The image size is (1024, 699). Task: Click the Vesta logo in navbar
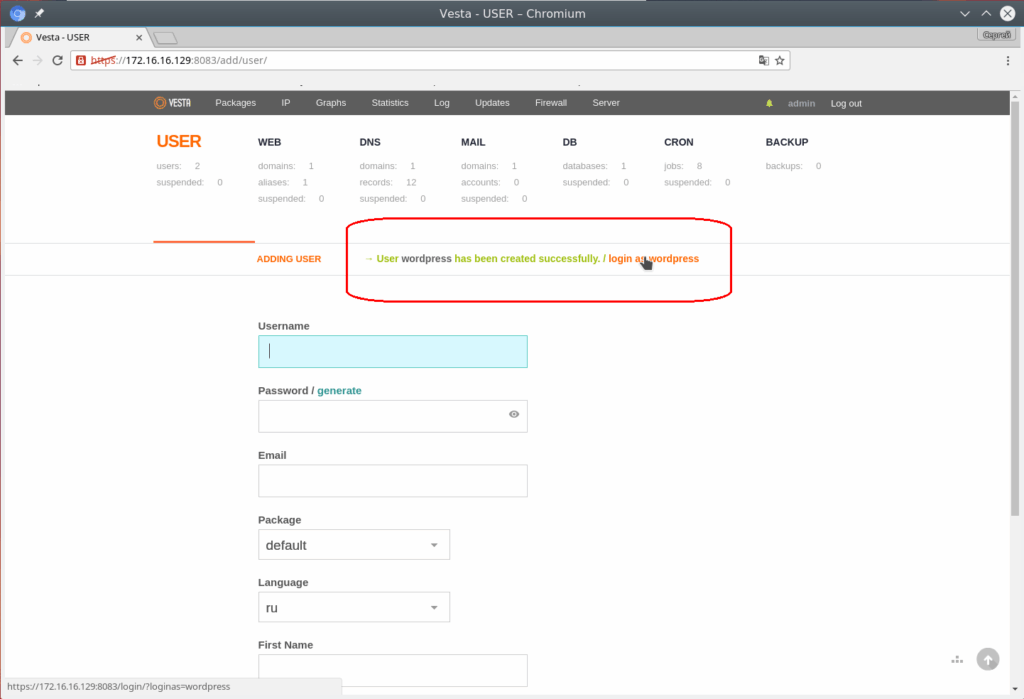pos(172,103)
